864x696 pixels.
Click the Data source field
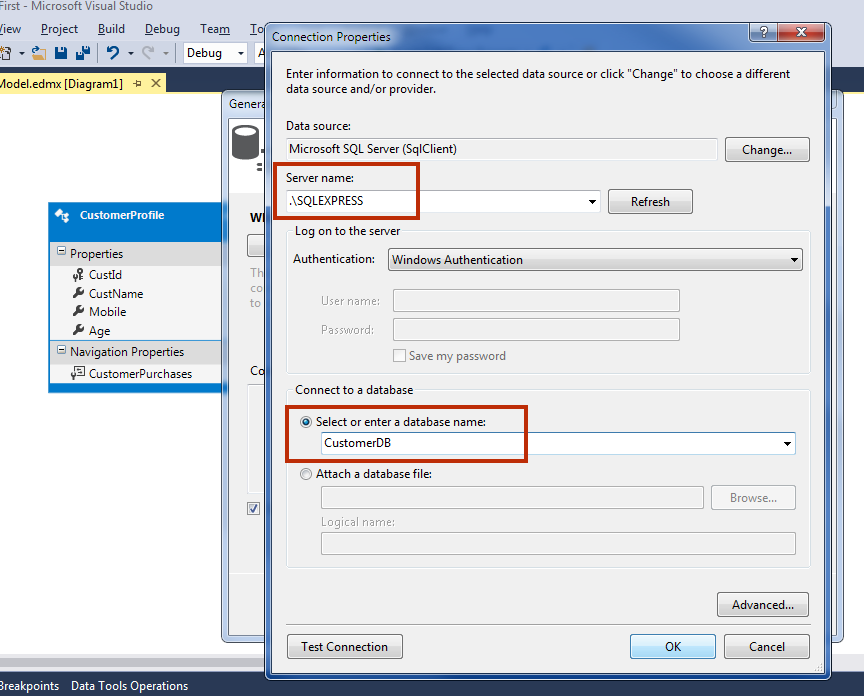(x=501, y=149)
